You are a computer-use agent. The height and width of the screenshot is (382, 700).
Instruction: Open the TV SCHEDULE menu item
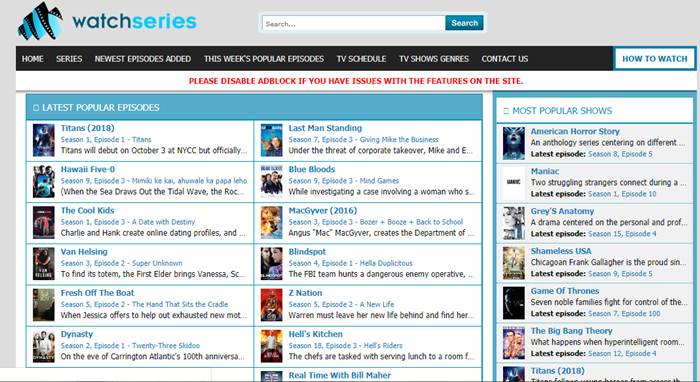click(x=362, y=59)
